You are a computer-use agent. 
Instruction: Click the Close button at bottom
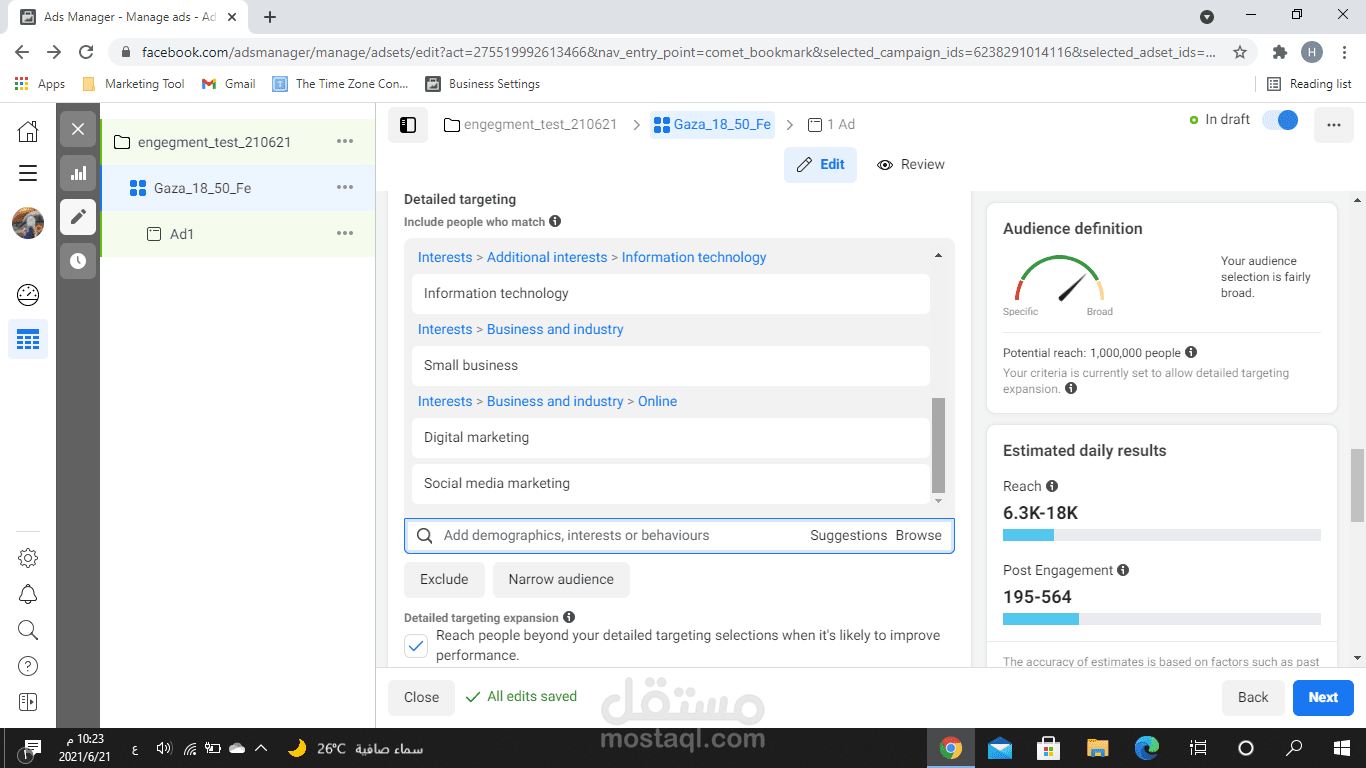421,698
